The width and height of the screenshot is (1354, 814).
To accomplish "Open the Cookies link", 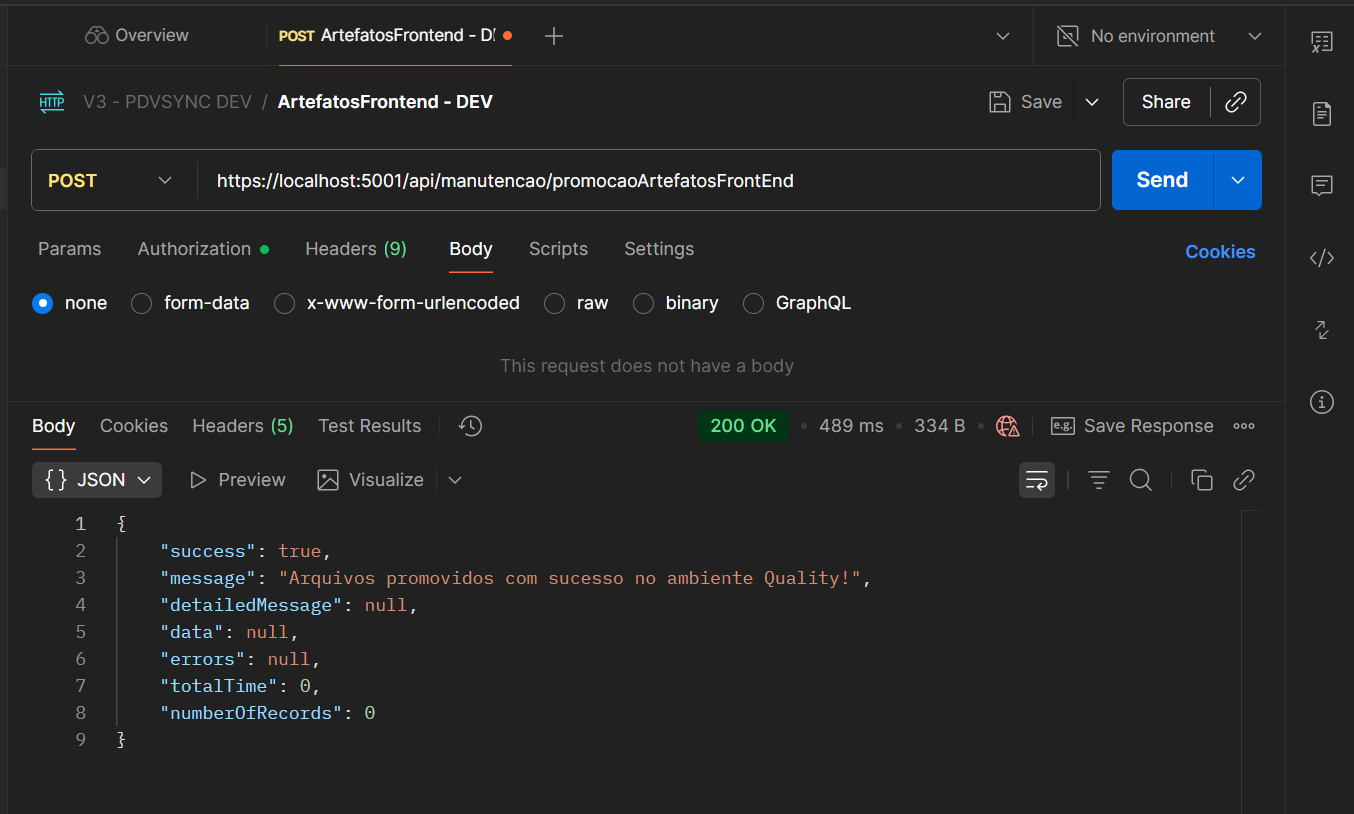I will 1220,252.
